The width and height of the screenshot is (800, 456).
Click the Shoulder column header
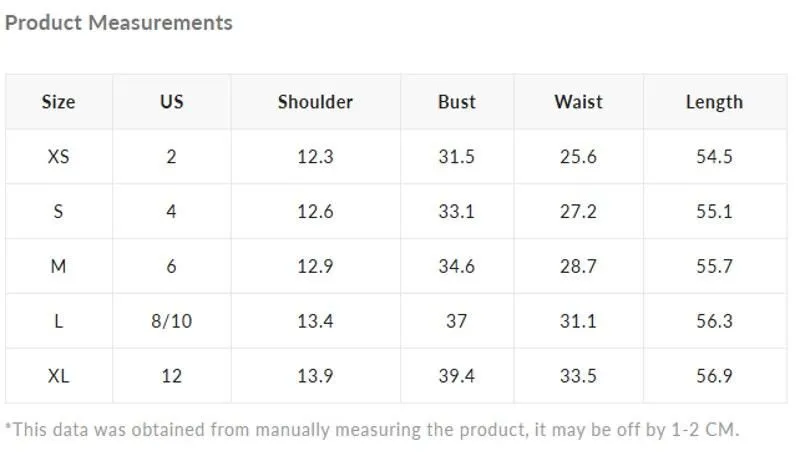[x=315, y=102]
